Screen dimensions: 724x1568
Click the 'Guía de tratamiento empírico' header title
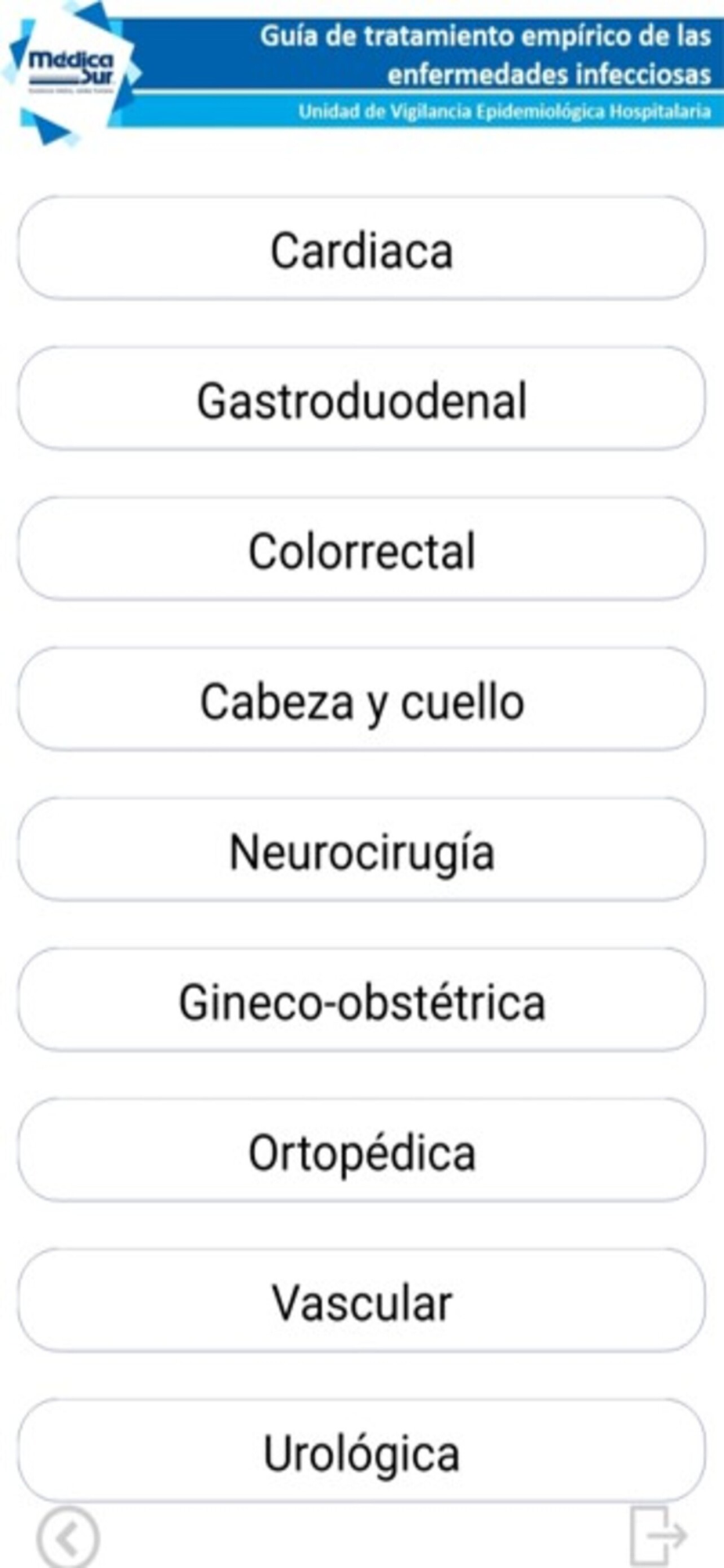(x=485, y=36)
